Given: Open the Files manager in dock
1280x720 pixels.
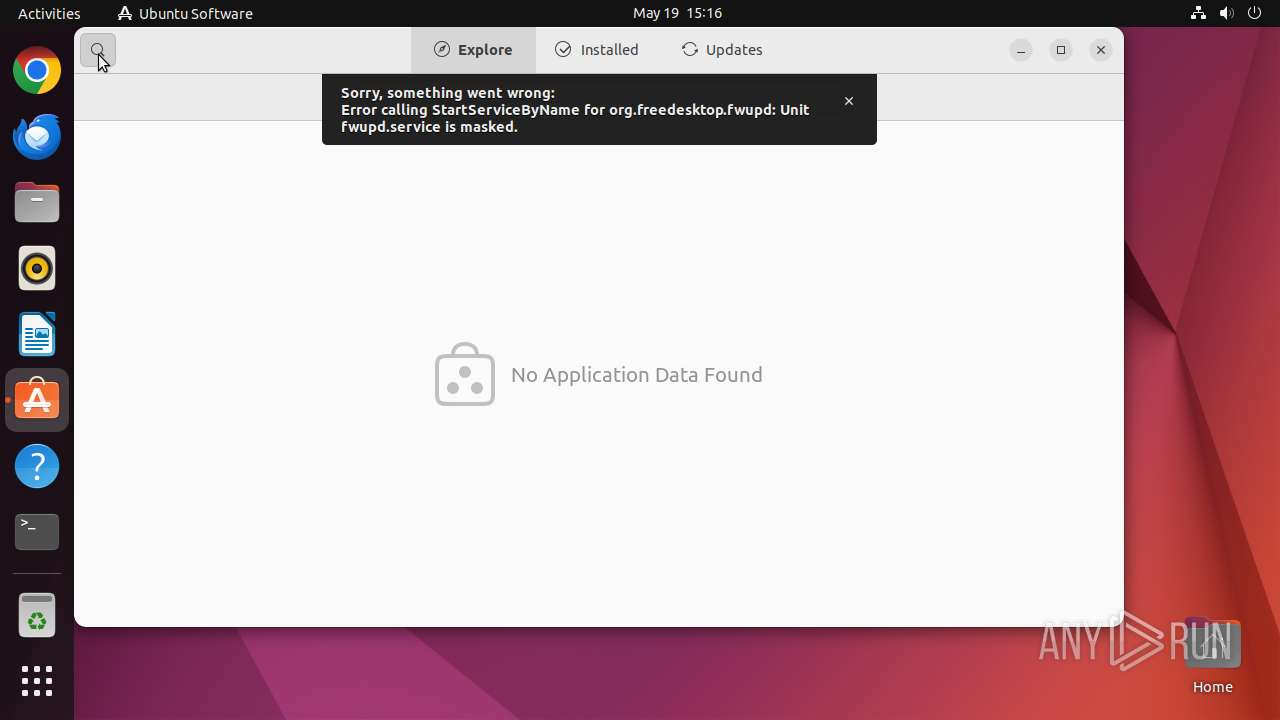Looking at the screenshot, I should coord(37,203).
